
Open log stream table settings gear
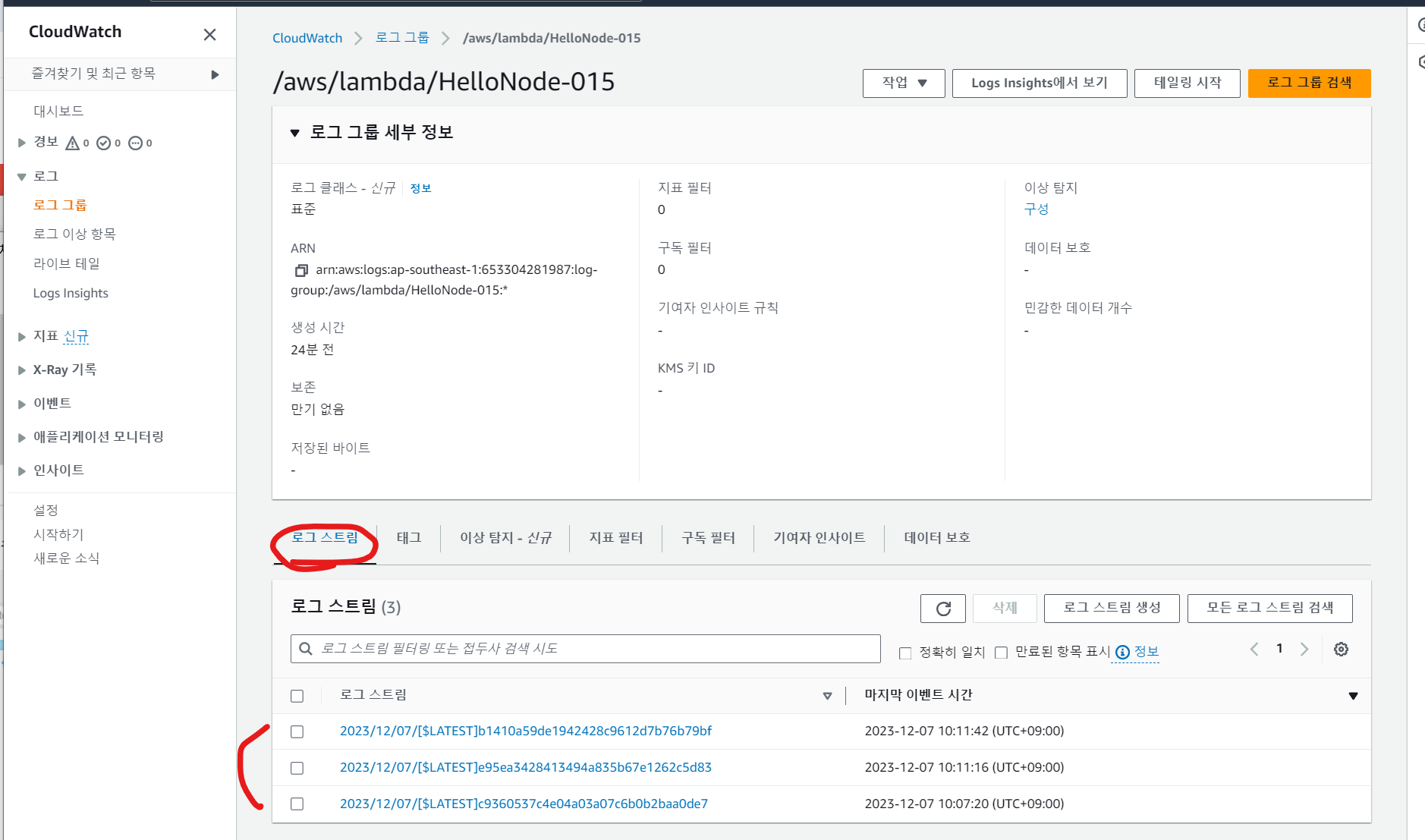click(1341, 650)
